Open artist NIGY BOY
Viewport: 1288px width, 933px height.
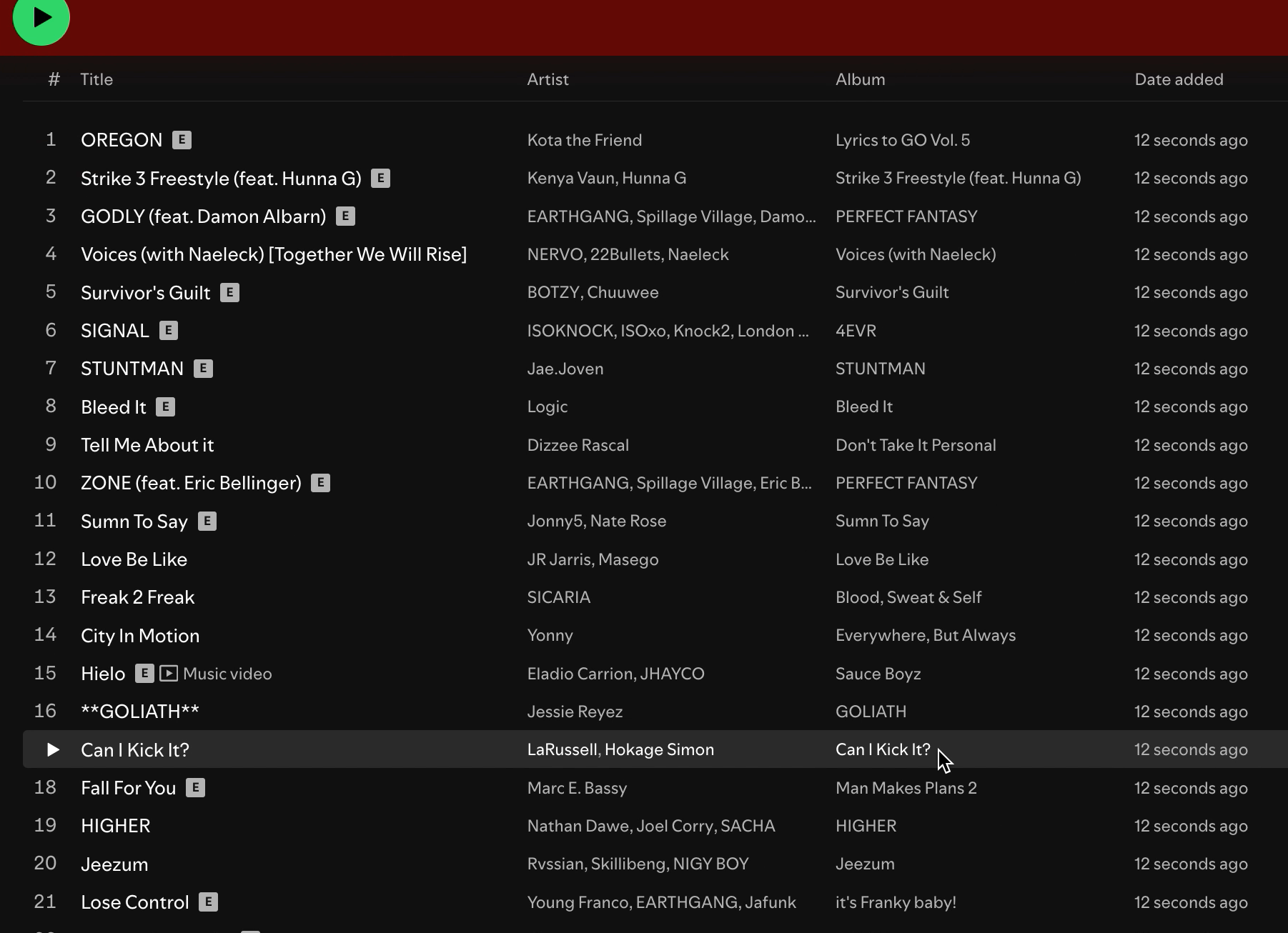click(710, 864)
